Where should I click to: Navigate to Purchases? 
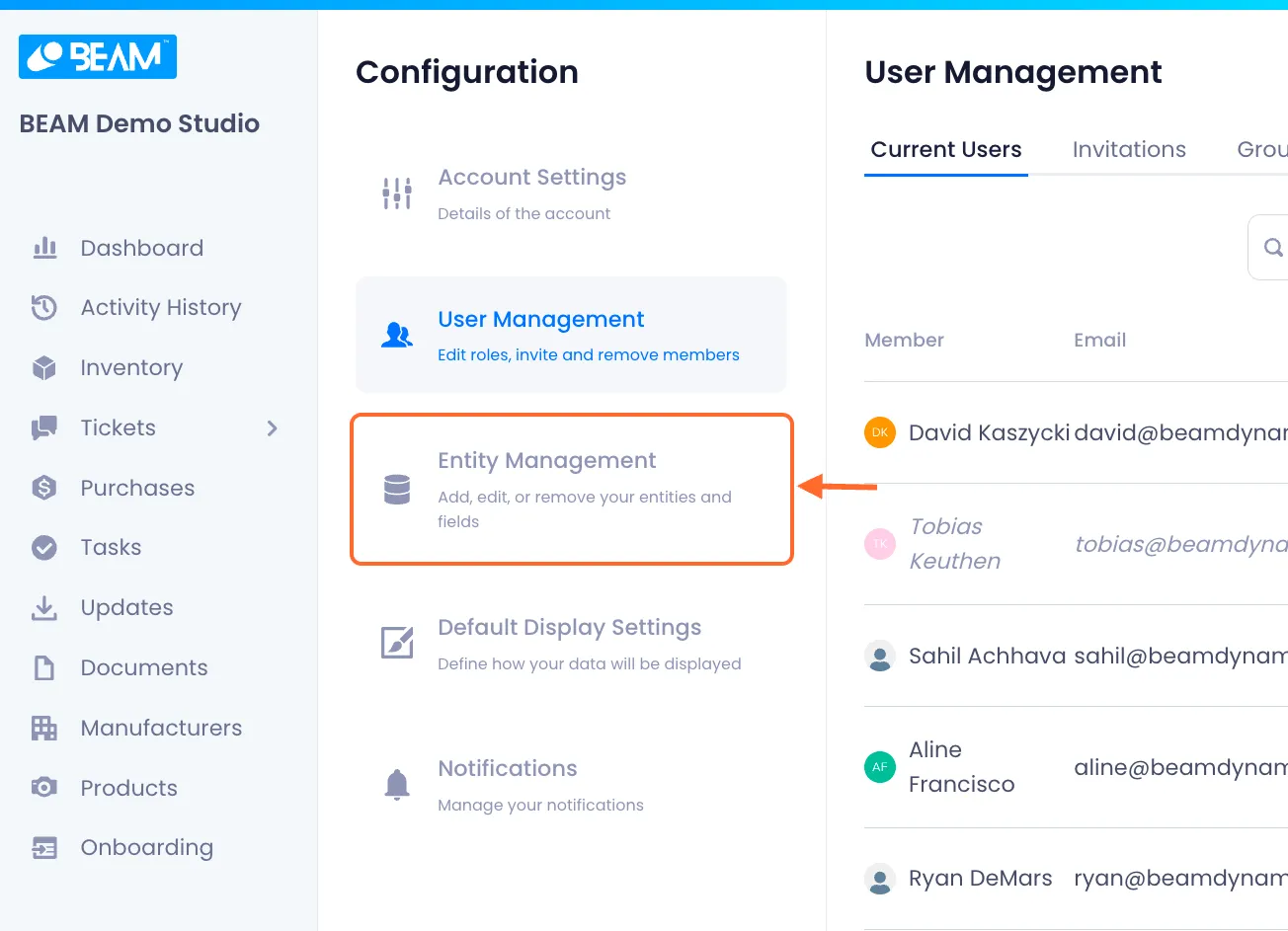(137, 489)
